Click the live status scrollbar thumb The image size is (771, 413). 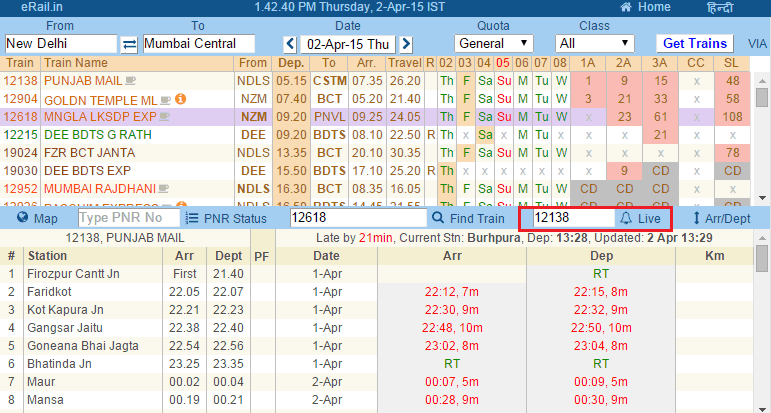761,259
